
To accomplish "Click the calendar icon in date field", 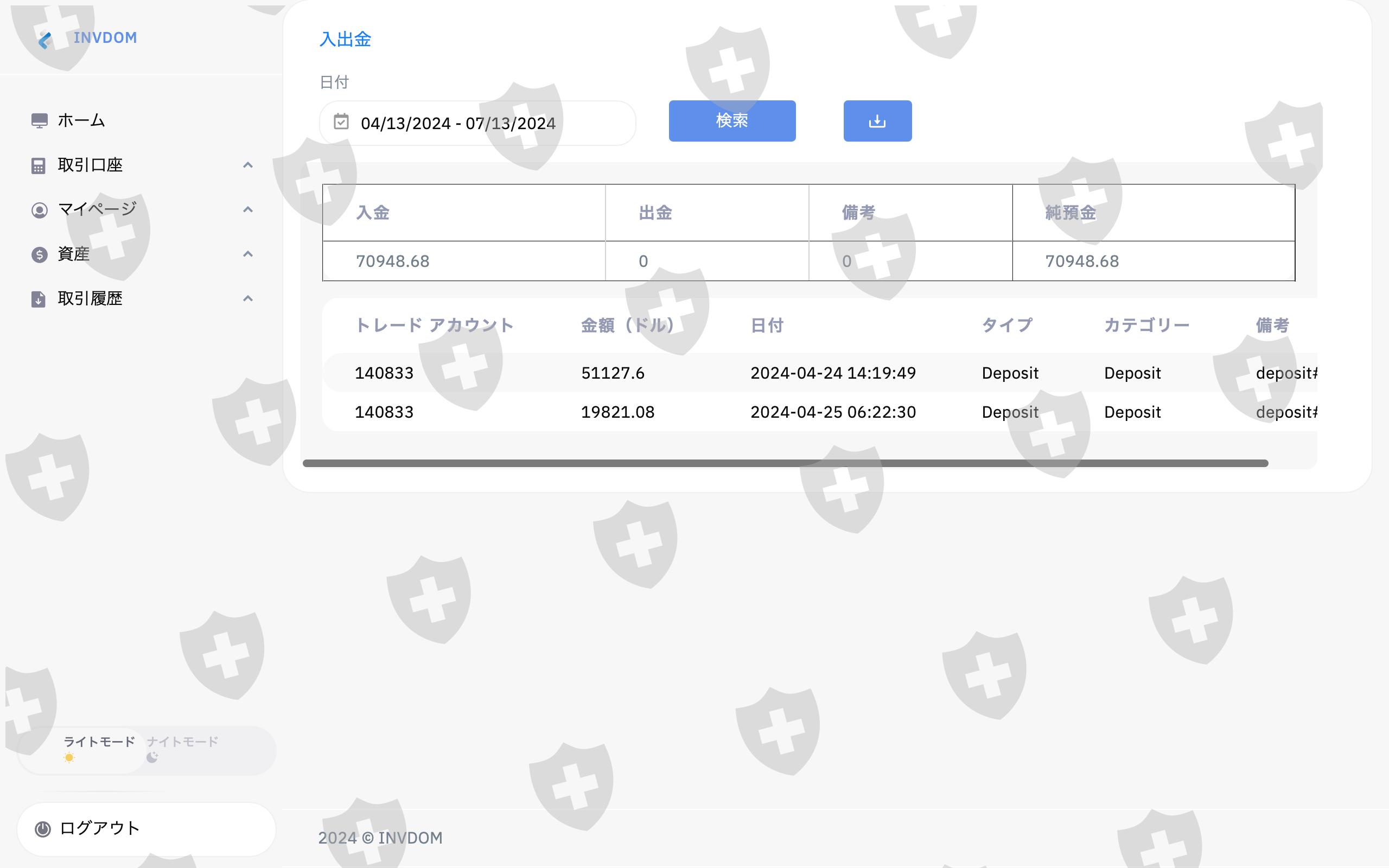I will pyautogui.click(x=341, y=122).
